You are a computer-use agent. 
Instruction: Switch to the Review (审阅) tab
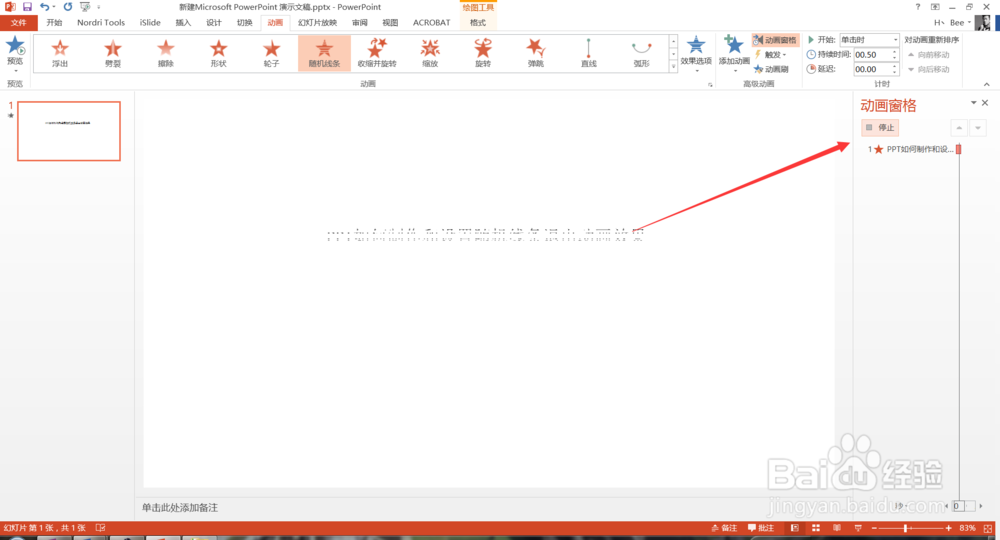pyautogui.click(x=360, y=22)
